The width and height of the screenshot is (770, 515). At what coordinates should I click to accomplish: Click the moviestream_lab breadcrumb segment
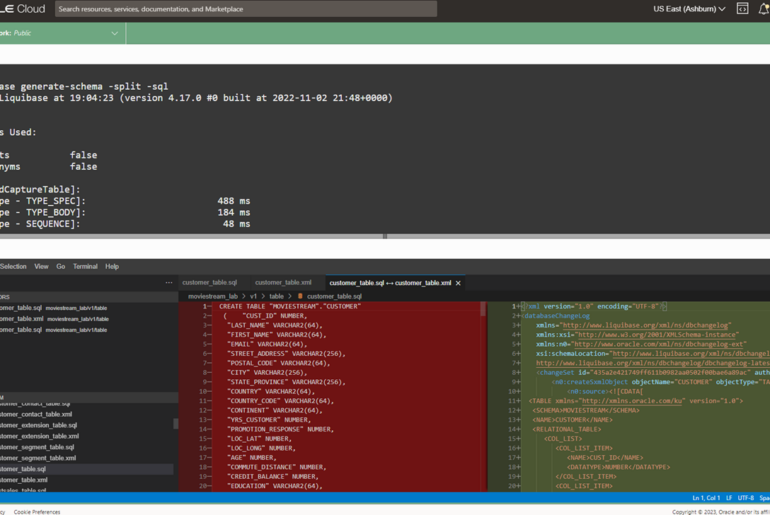[x=213, y=297]
